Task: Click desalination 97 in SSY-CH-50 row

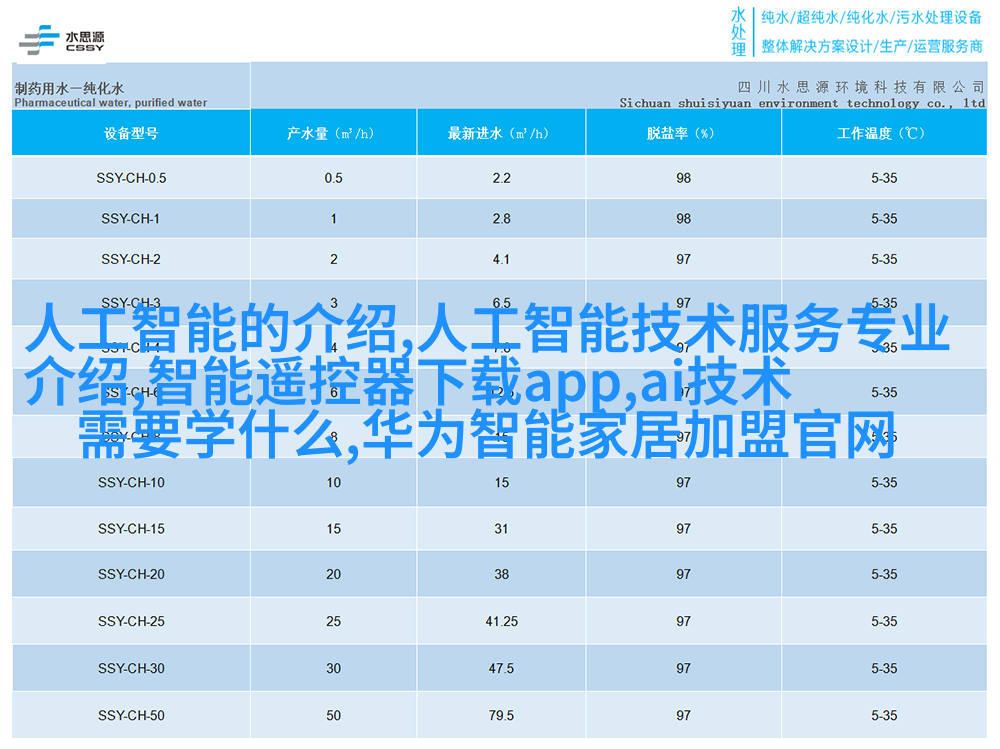Action: click(684, 716)
